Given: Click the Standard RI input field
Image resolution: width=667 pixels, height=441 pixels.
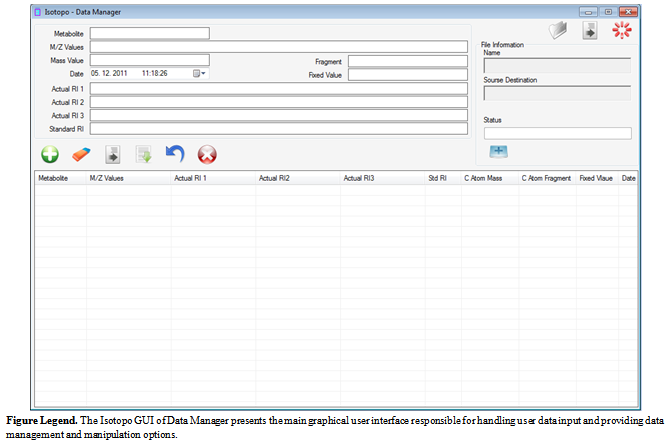Looking at the screenshot, I should [x=278, y=128].
